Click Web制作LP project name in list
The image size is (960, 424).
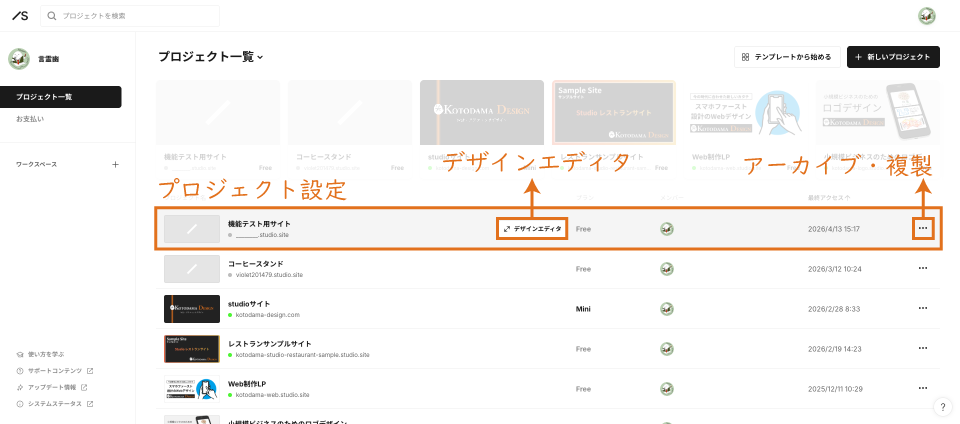(x=247, y=384)
